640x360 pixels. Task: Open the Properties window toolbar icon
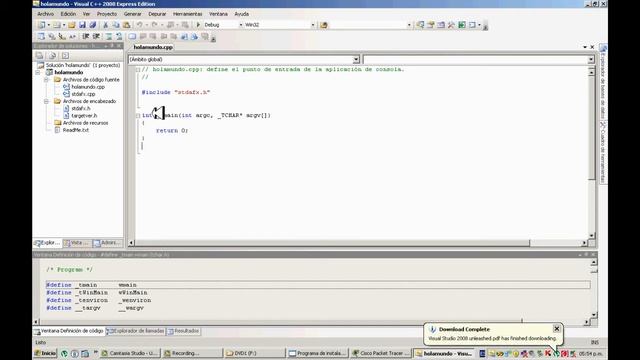[x=431, y=25]
